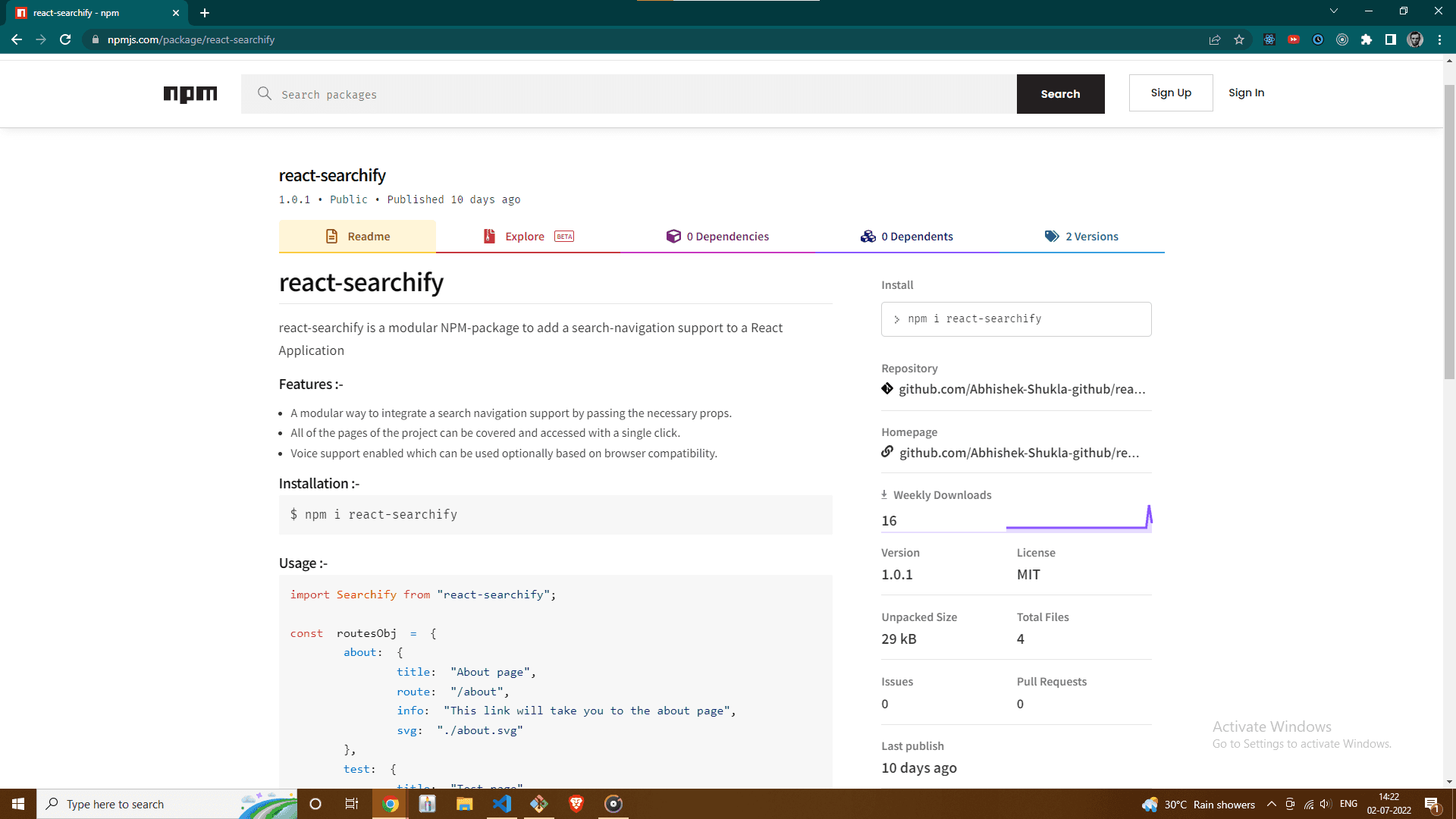
Task: Click the ENG language indicator
Action: pyautogui.click(x=1348, y=804)
